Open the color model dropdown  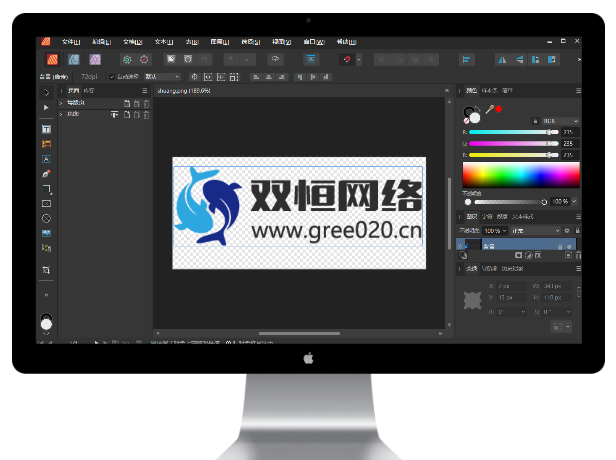point(555,120)
